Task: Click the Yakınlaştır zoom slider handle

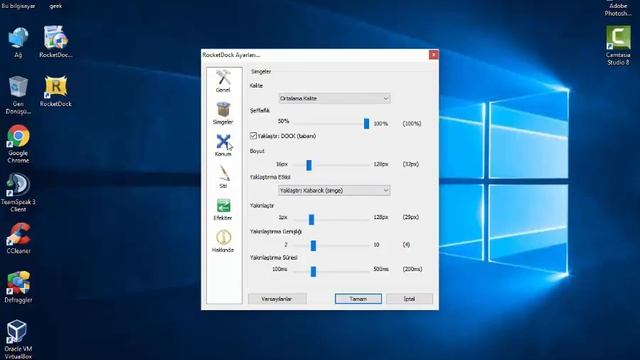Action: (x=311, y=219)
